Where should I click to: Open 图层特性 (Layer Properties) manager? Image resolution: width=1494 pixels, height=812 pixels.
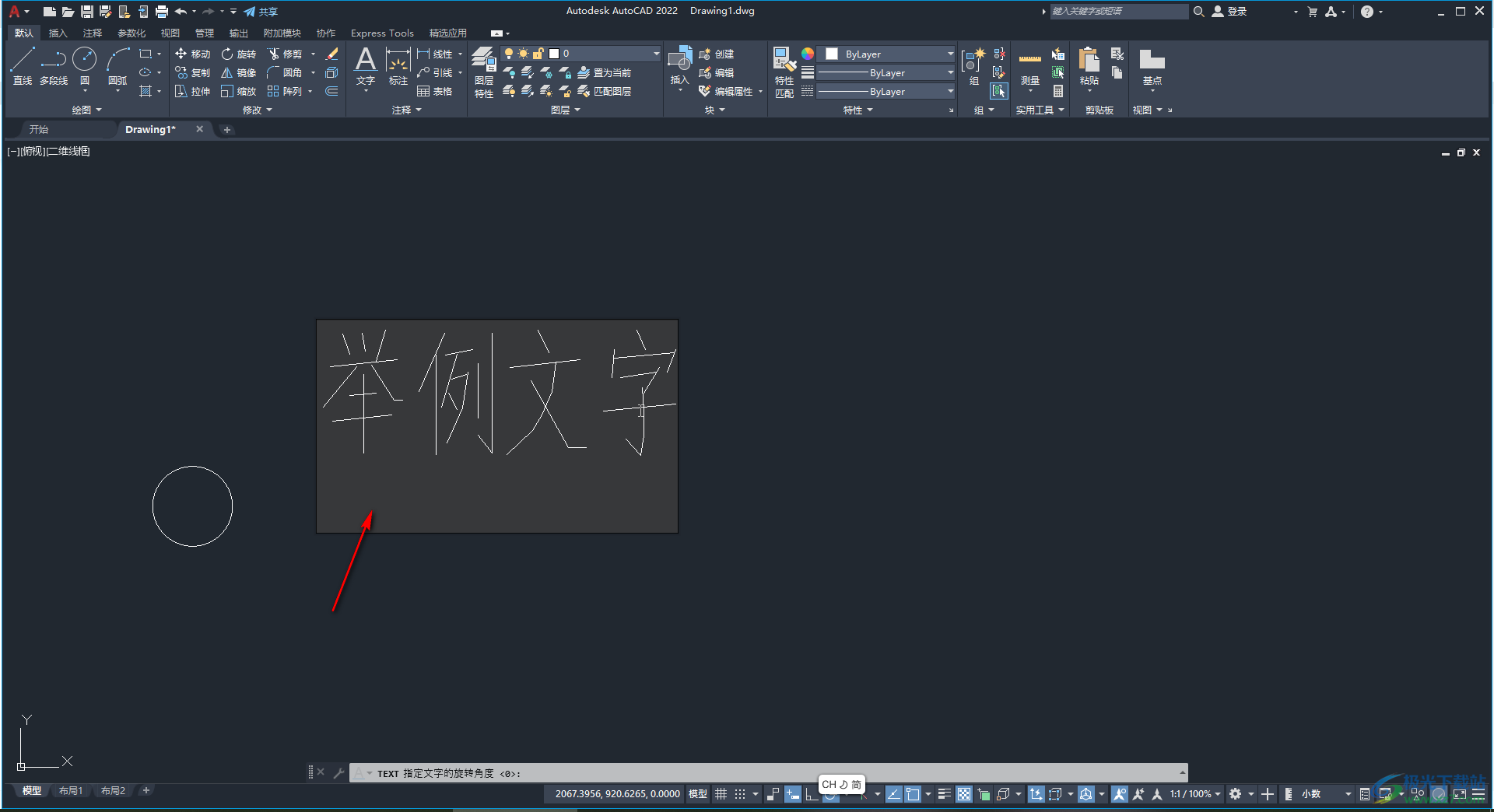click(484, 72)
